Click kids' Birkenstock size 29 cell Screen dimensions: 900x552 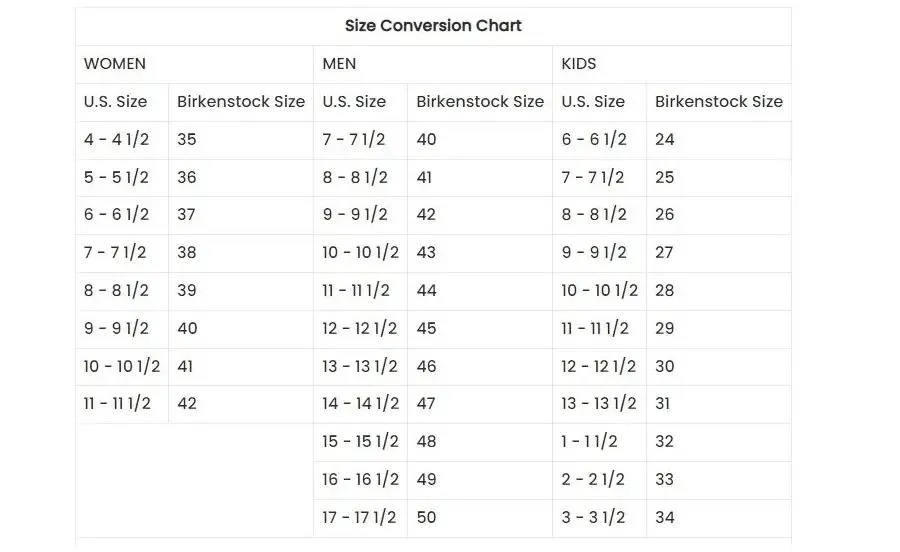point(665,329)
